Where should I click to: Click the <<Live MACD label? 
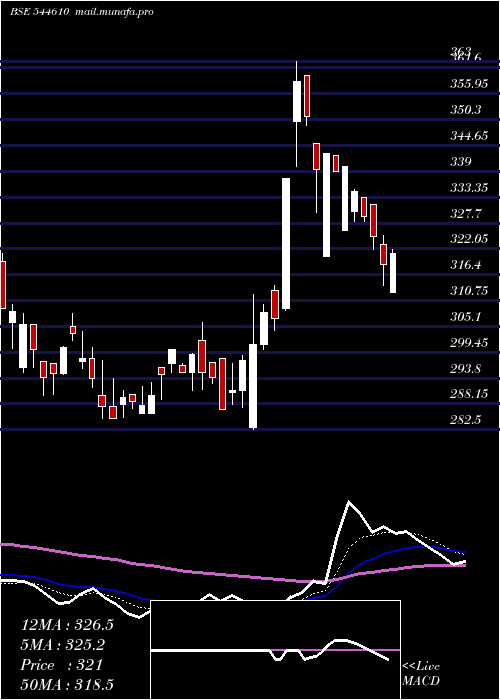[421, 674]
